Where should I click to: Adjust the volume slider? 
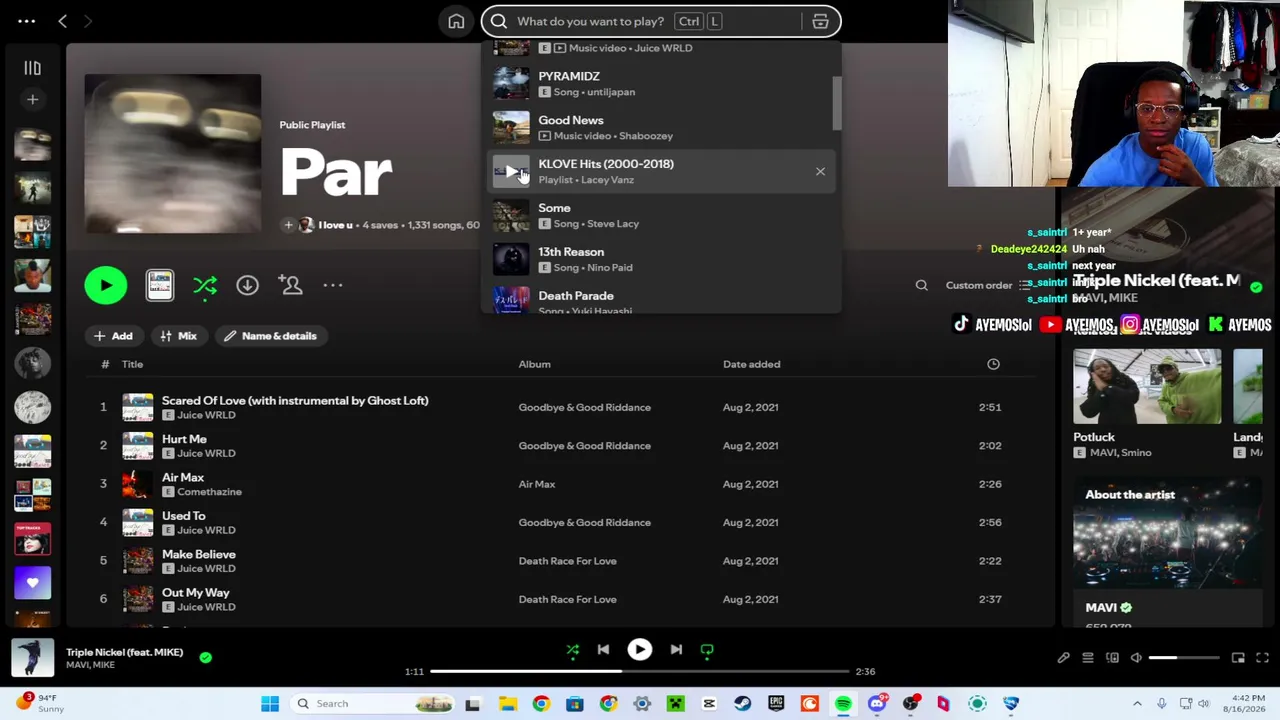pyautogui.click(x=1184, y=658)
